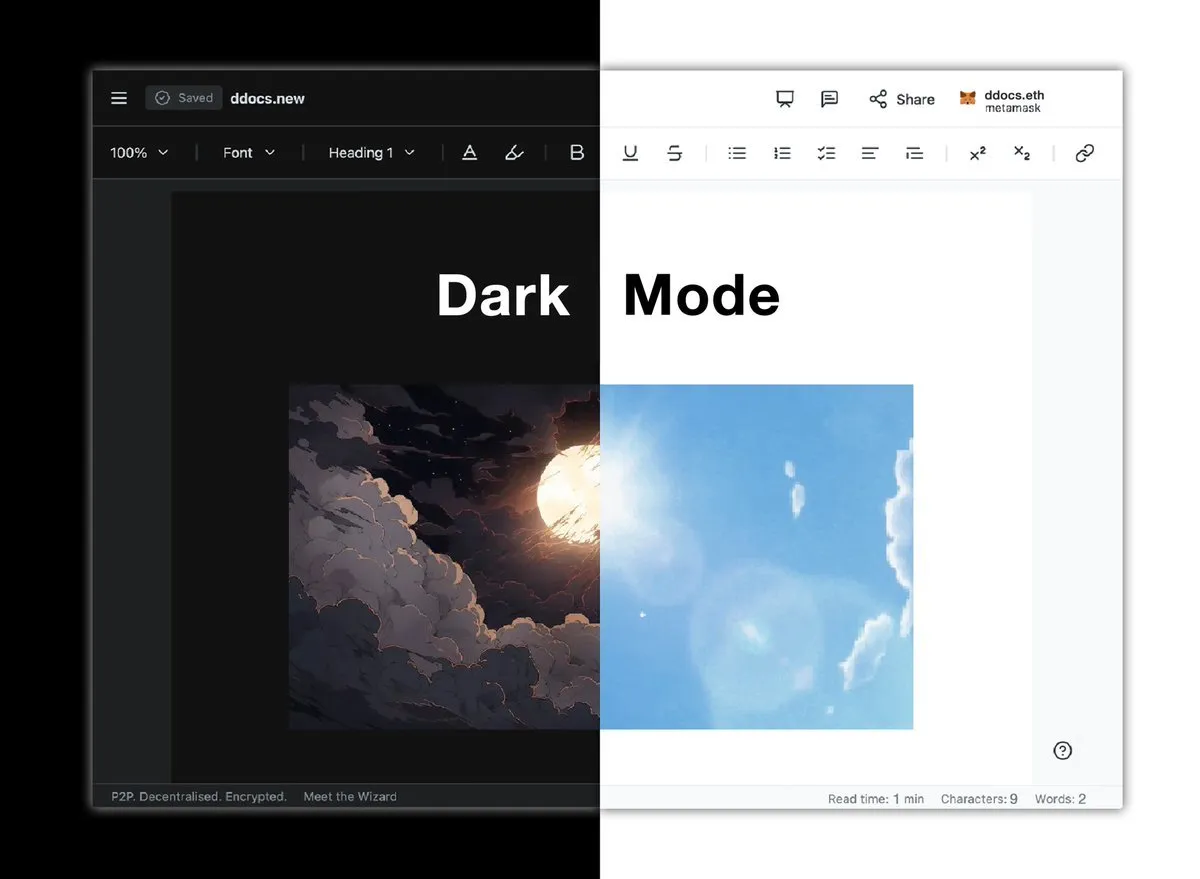Select the highlighter tool
The image size is (1200, 879).
pyautogui.click(x=514, y=153)
